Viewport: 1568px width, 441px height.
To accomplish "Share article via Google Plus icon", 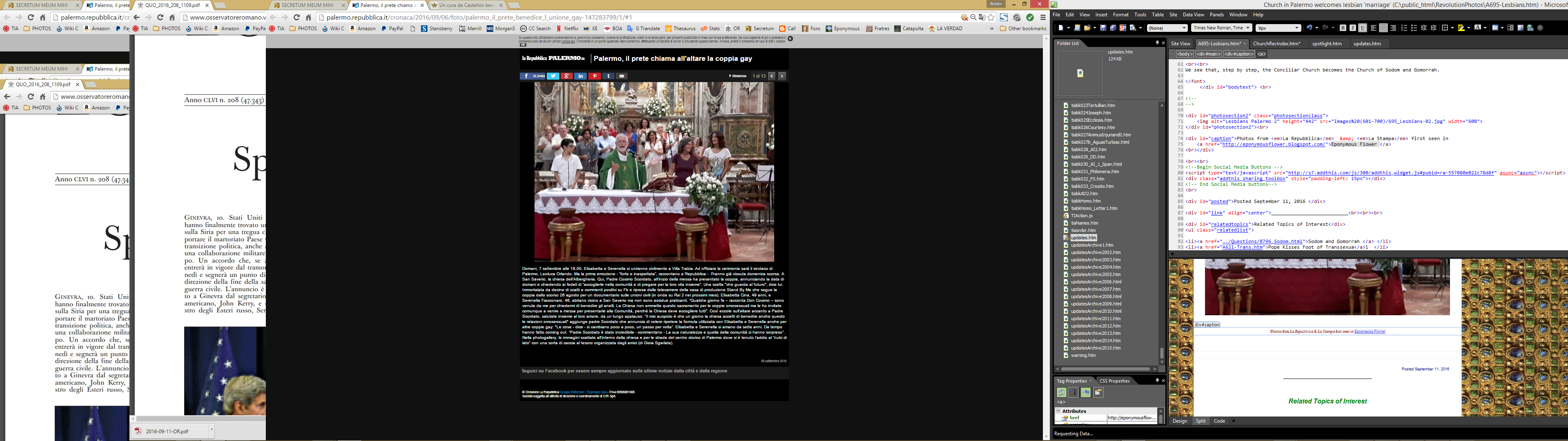I will pos(567,76).
